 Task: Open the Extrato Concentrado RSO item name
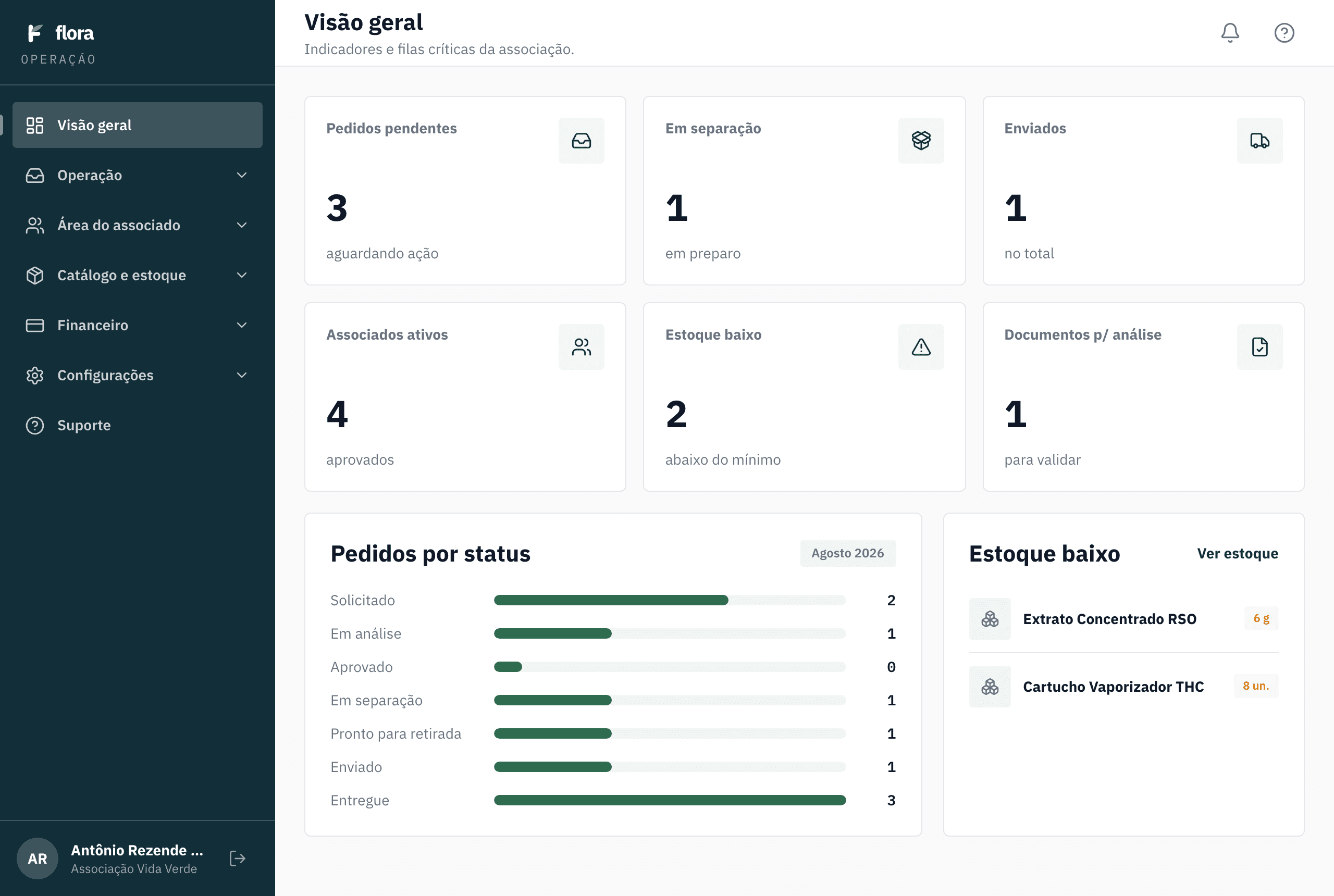pos(1109,619)
